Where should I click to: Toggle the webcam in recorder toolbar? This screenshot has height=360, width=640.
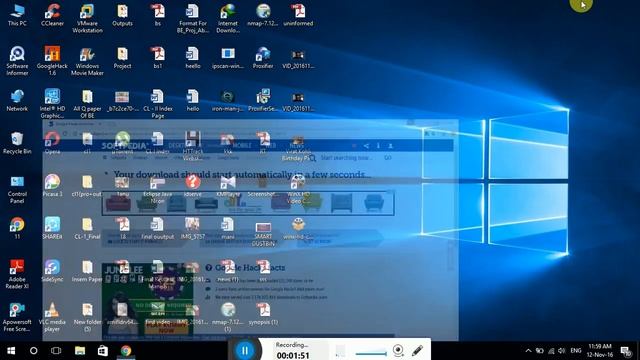click(398, 350)
